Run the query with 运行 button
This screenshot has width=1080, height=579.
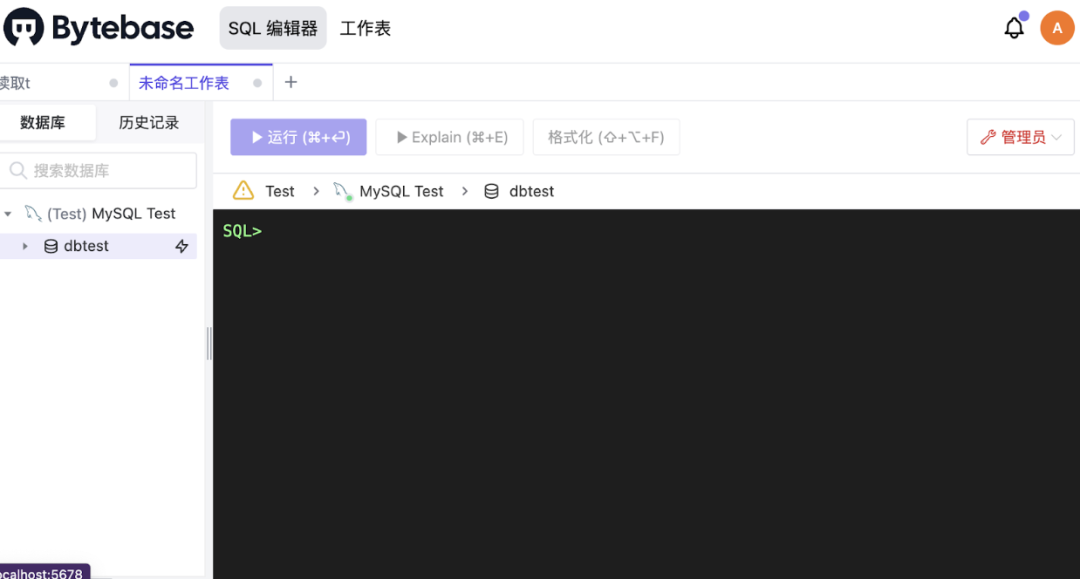click(298, 137)
